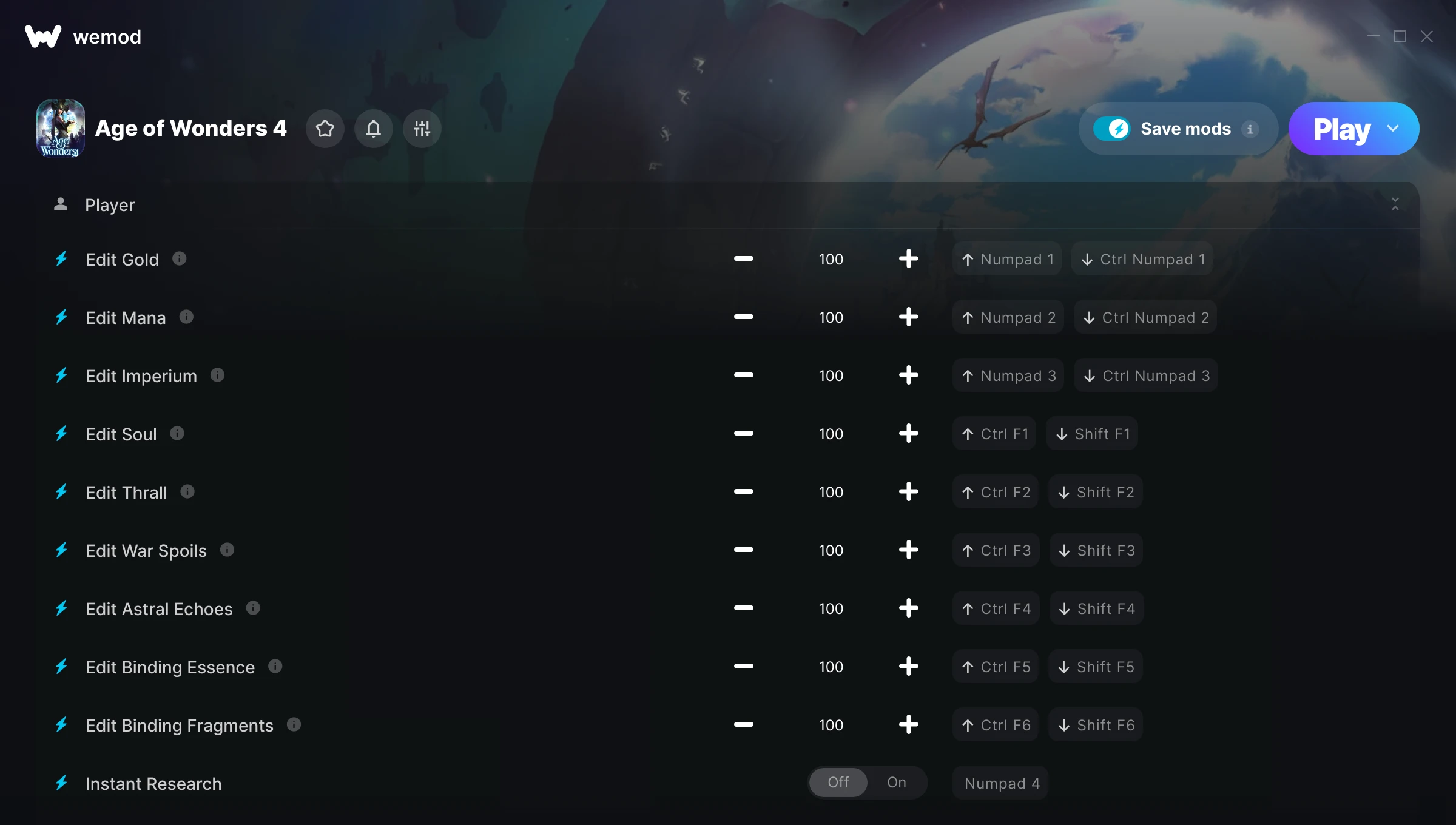Click the Save mods info icon
The image size is (1456, 825).
click(x=1250, y=129)
